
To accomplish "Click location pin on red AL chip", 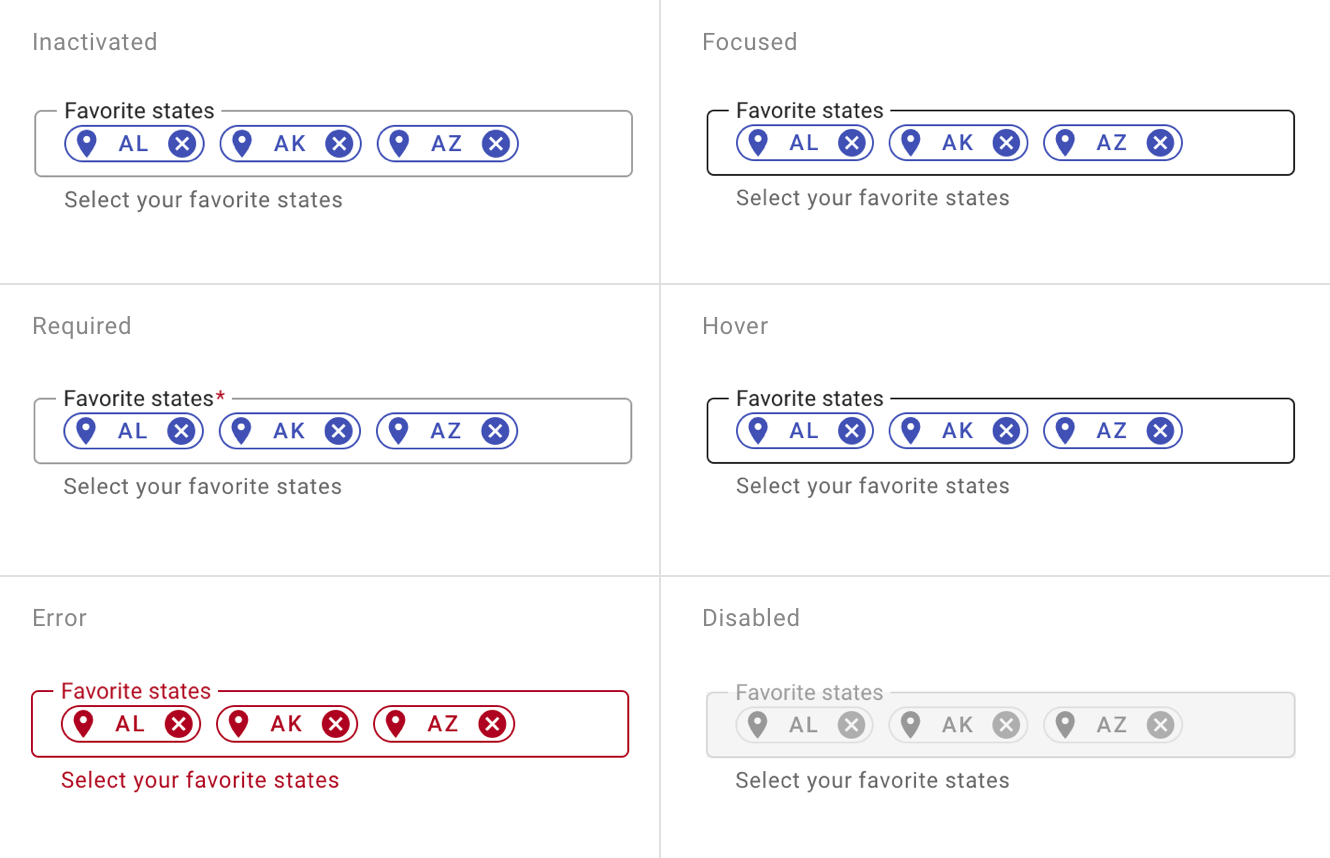I will [84, 724].
